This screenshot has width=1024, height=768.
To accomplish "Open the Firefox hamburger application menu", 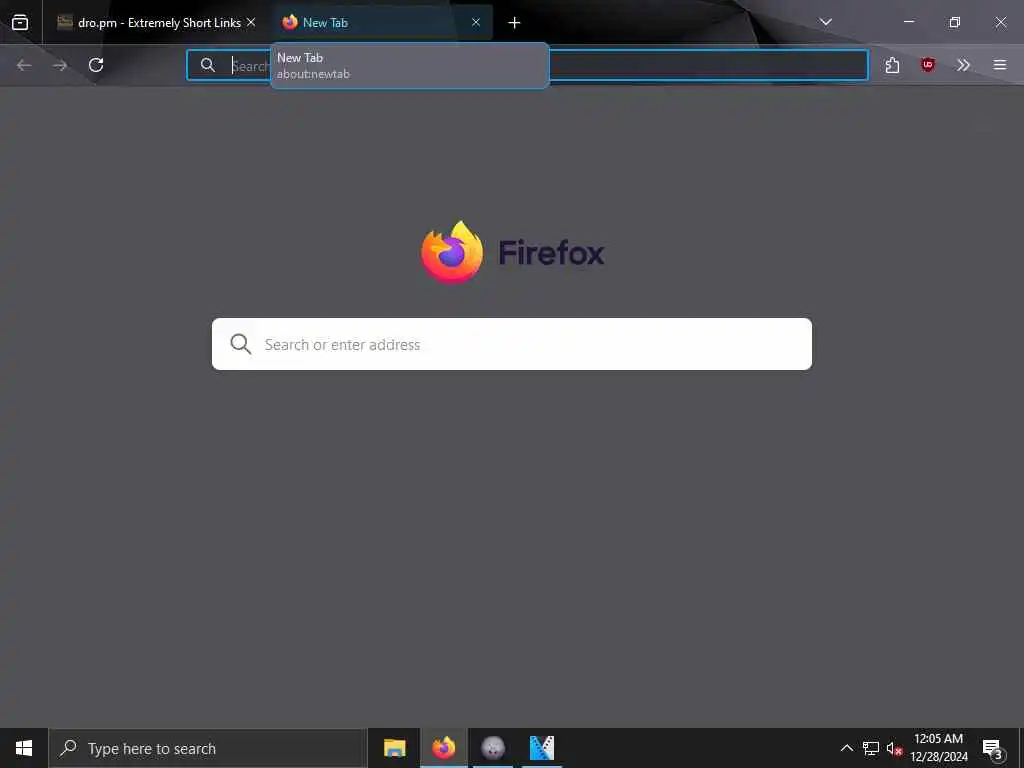I will pyautogui.click(x=1000, y=65).
